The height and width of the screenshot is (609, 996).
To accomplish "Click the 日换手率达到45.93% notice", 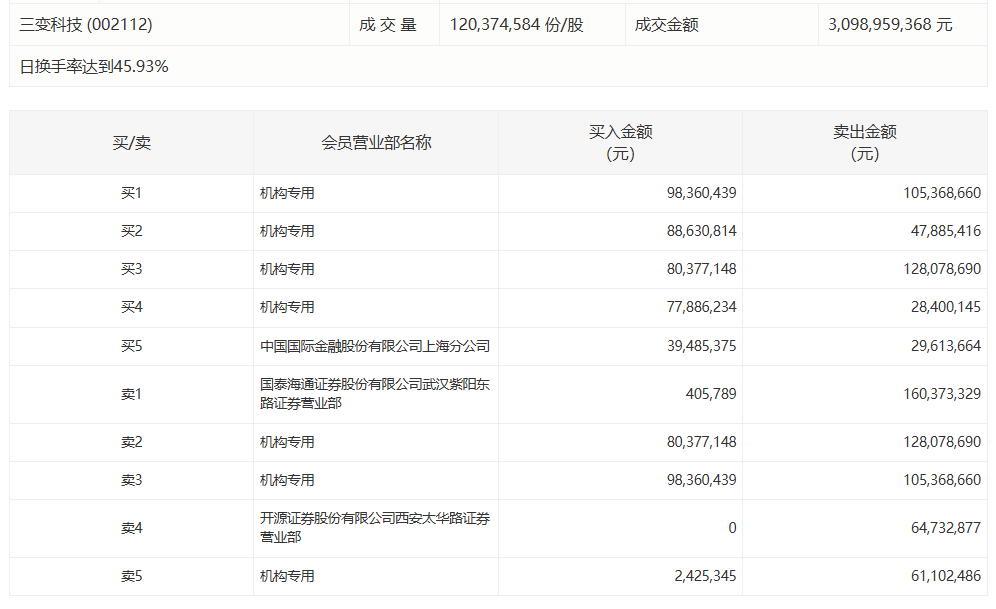I will coord(92,67).
